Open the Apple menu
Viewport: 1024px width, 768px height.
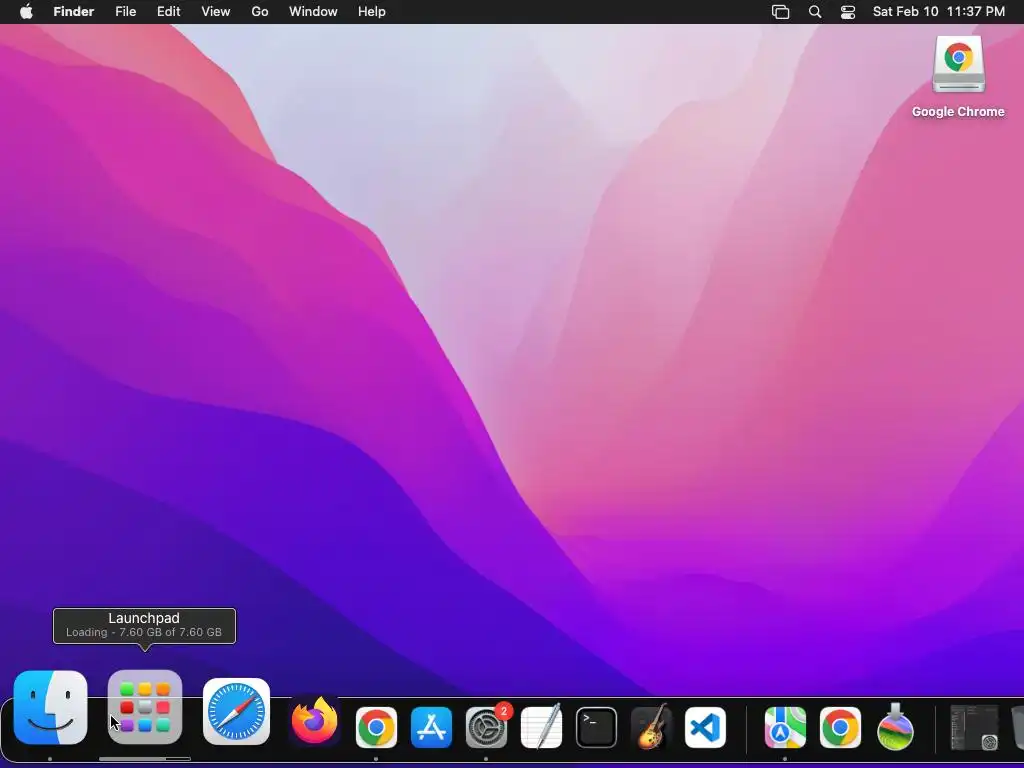pyautogui.click(x=26, y=12)
